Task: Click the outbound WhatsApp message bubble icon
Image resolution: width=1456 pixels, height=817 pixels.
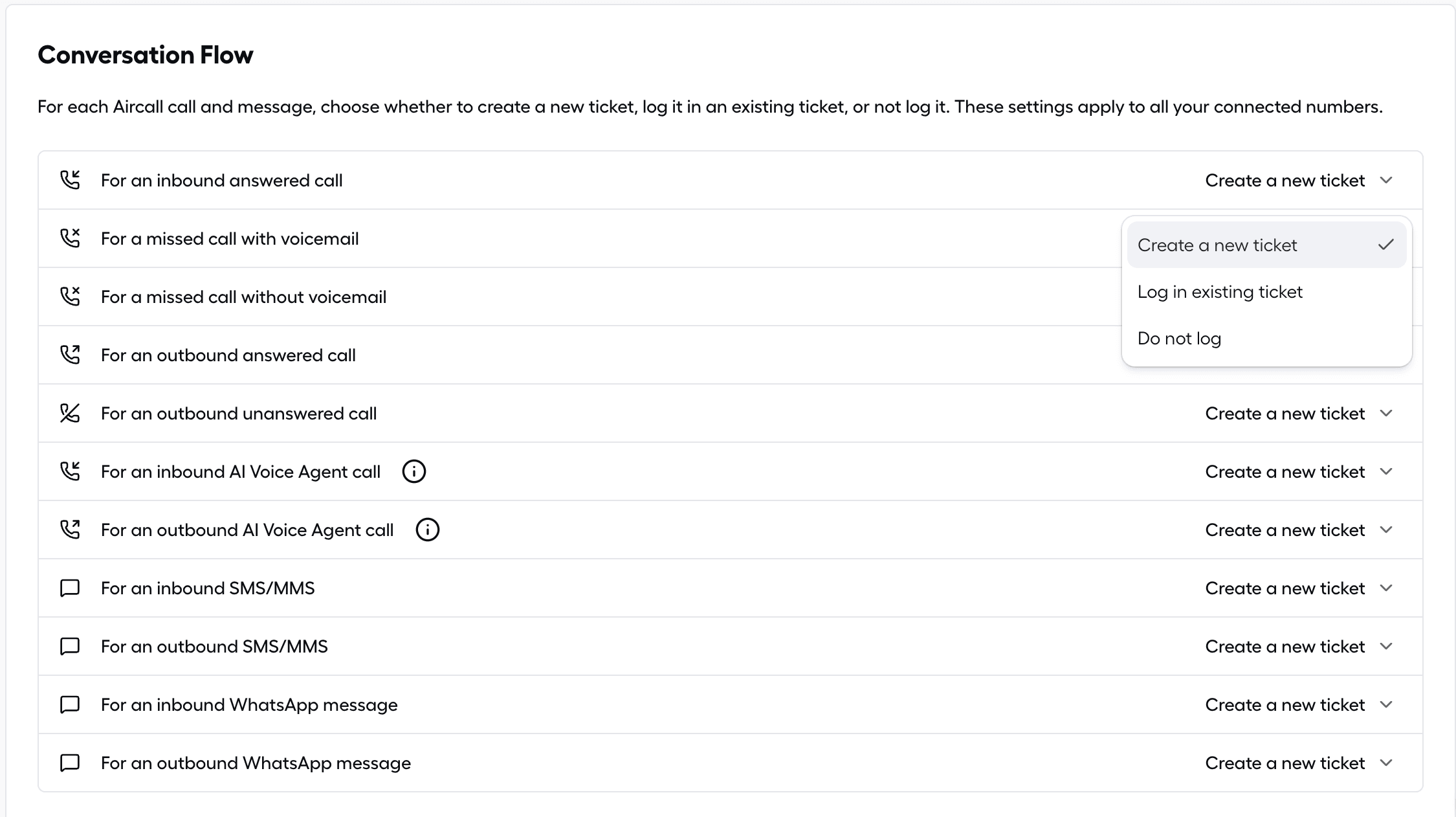Action: pos(70,763)
